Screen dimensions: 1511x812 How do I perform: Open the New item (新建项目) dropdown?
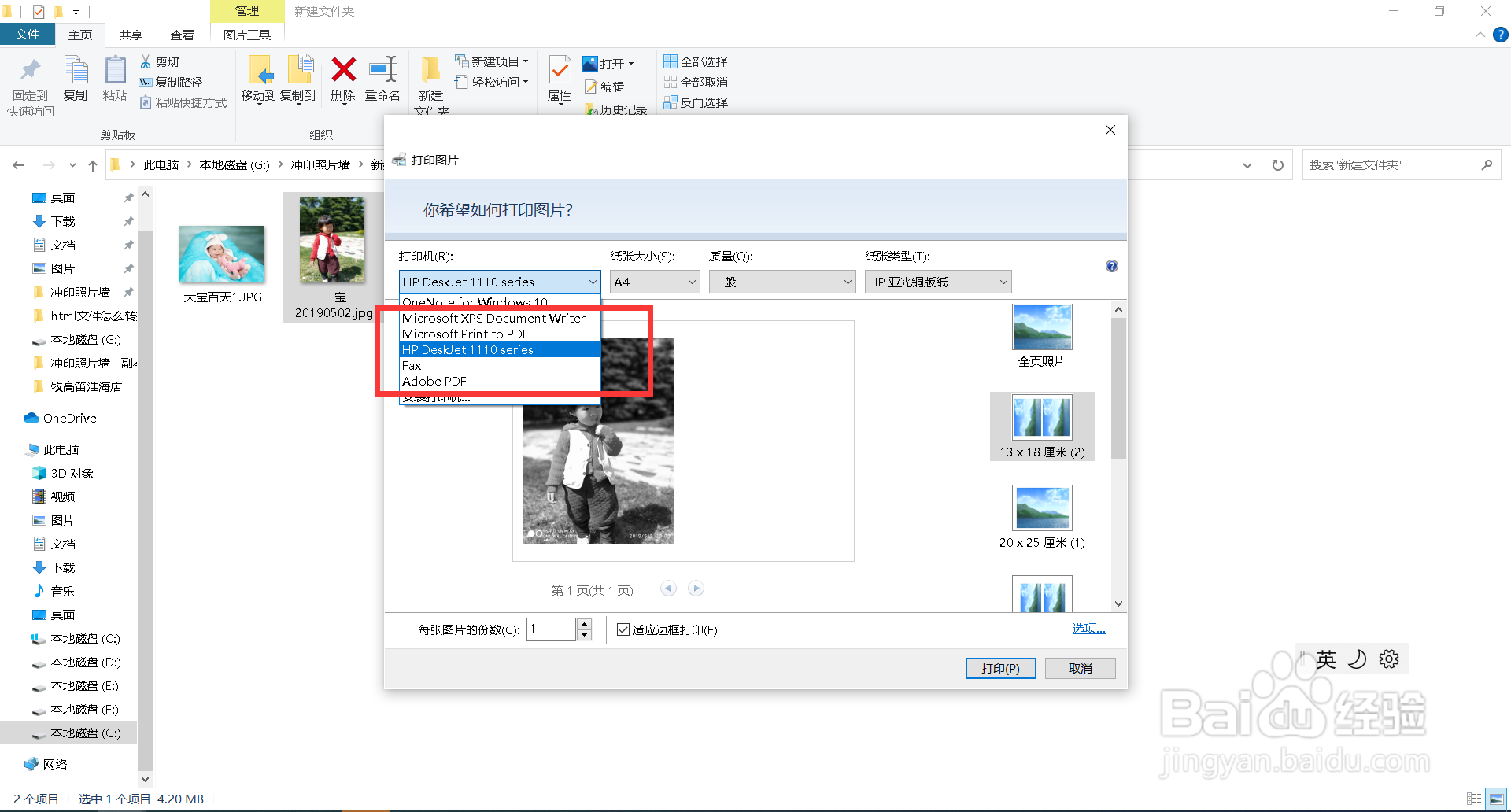(x=492, y=61)
